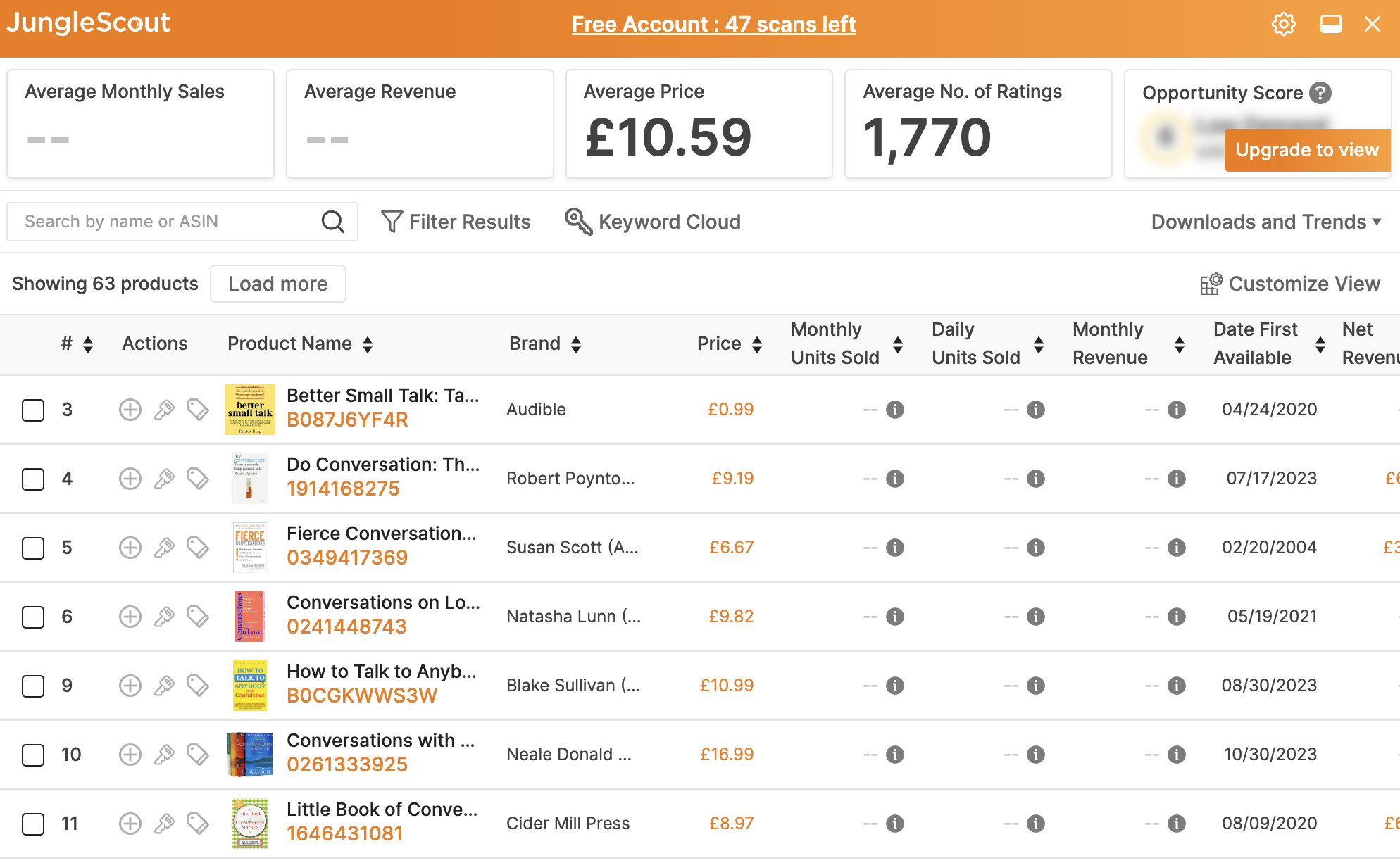Show monthly revenue info for Neale Donald row
1400x863 pixels.
pos(1177,755)
